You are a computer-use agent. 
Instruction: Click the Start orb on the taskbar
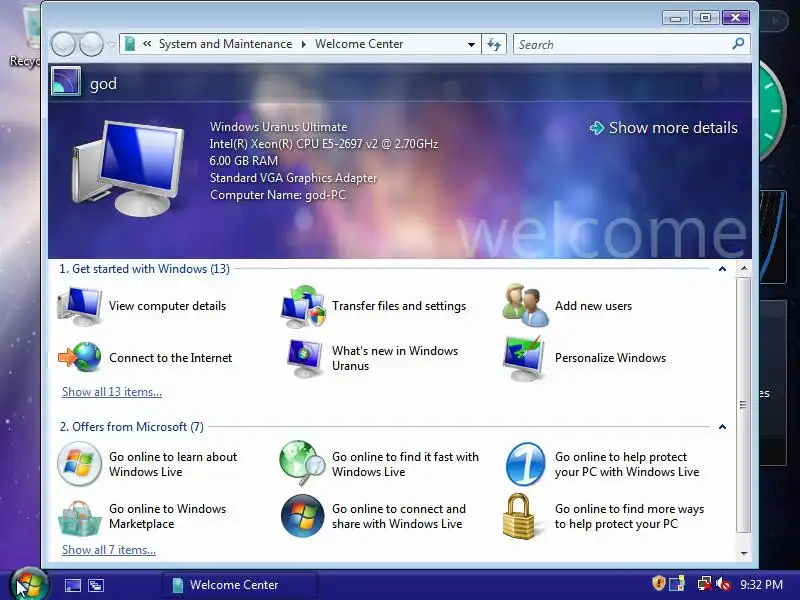click(29, 585)
